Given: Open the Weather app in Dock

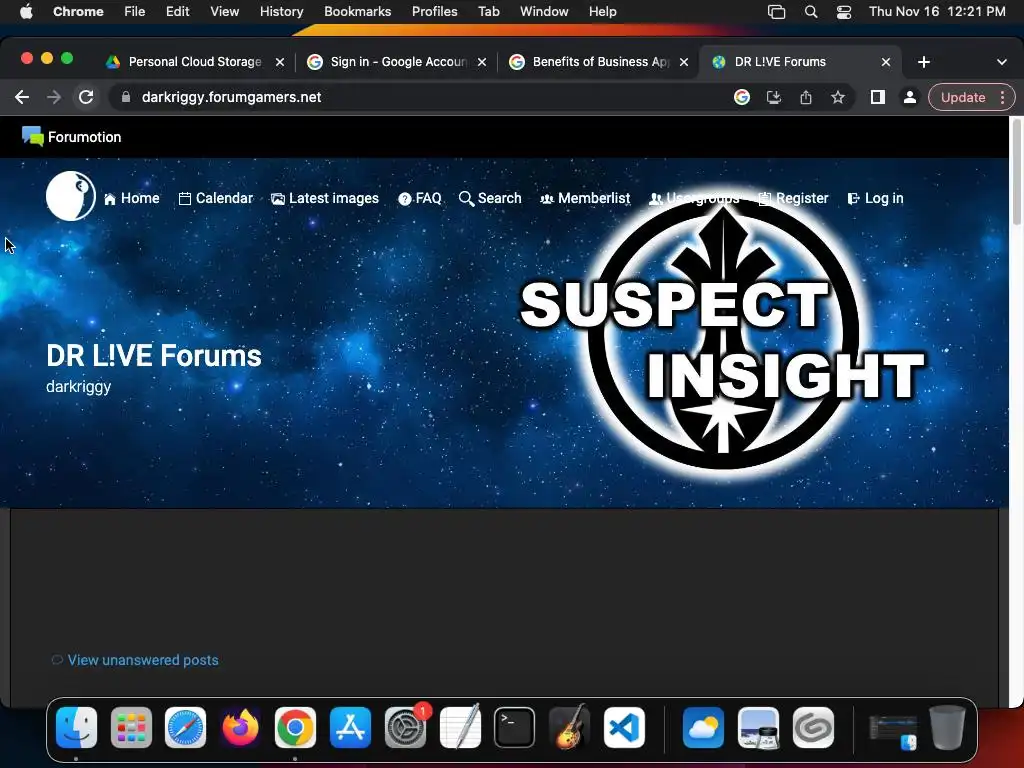Looking at the screenshot, I should [x=703, y=728].
